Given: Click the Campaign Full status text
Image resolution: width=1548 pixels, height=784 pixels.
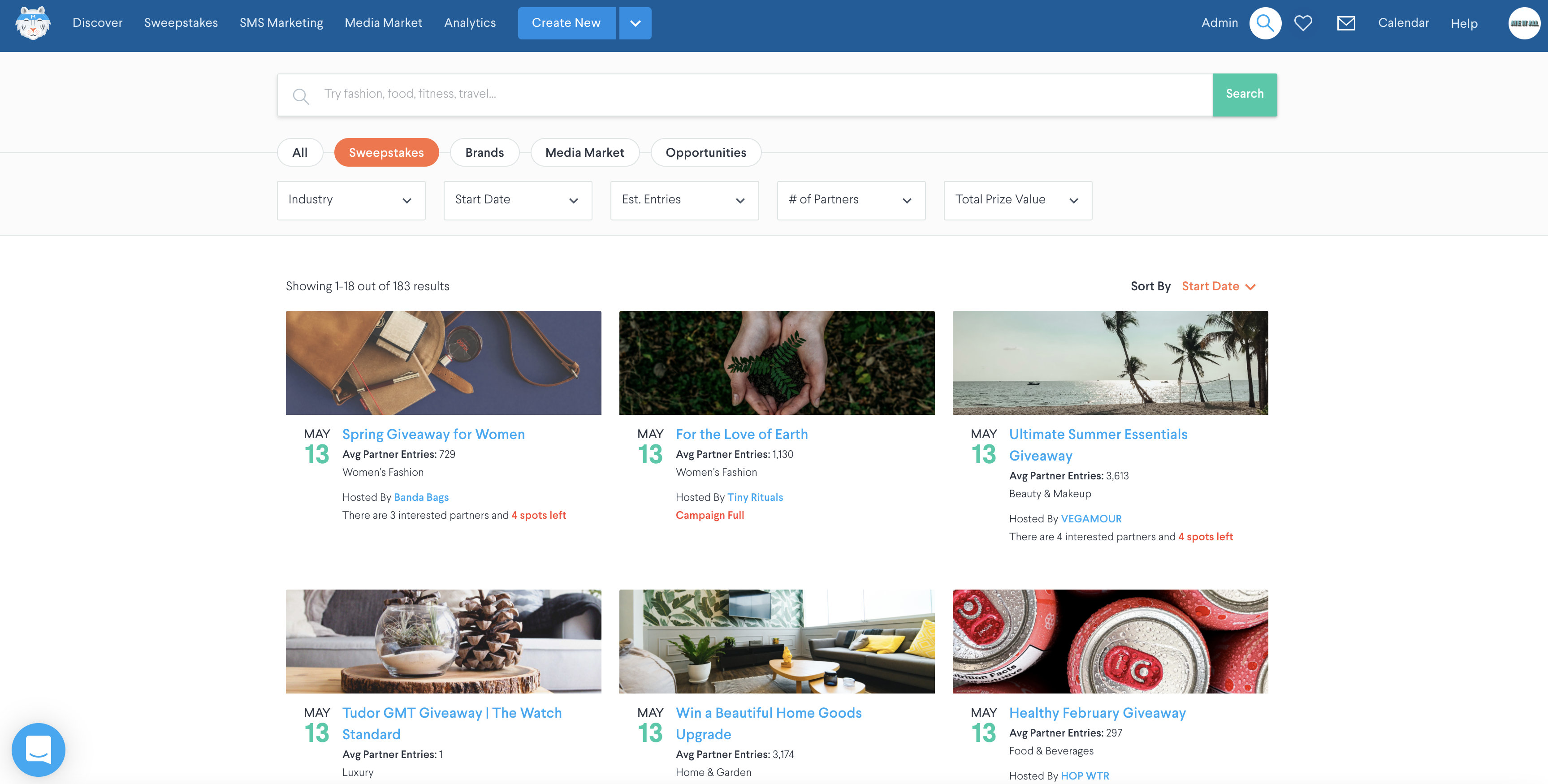Looking at the screenshot, I should [710, 516].
